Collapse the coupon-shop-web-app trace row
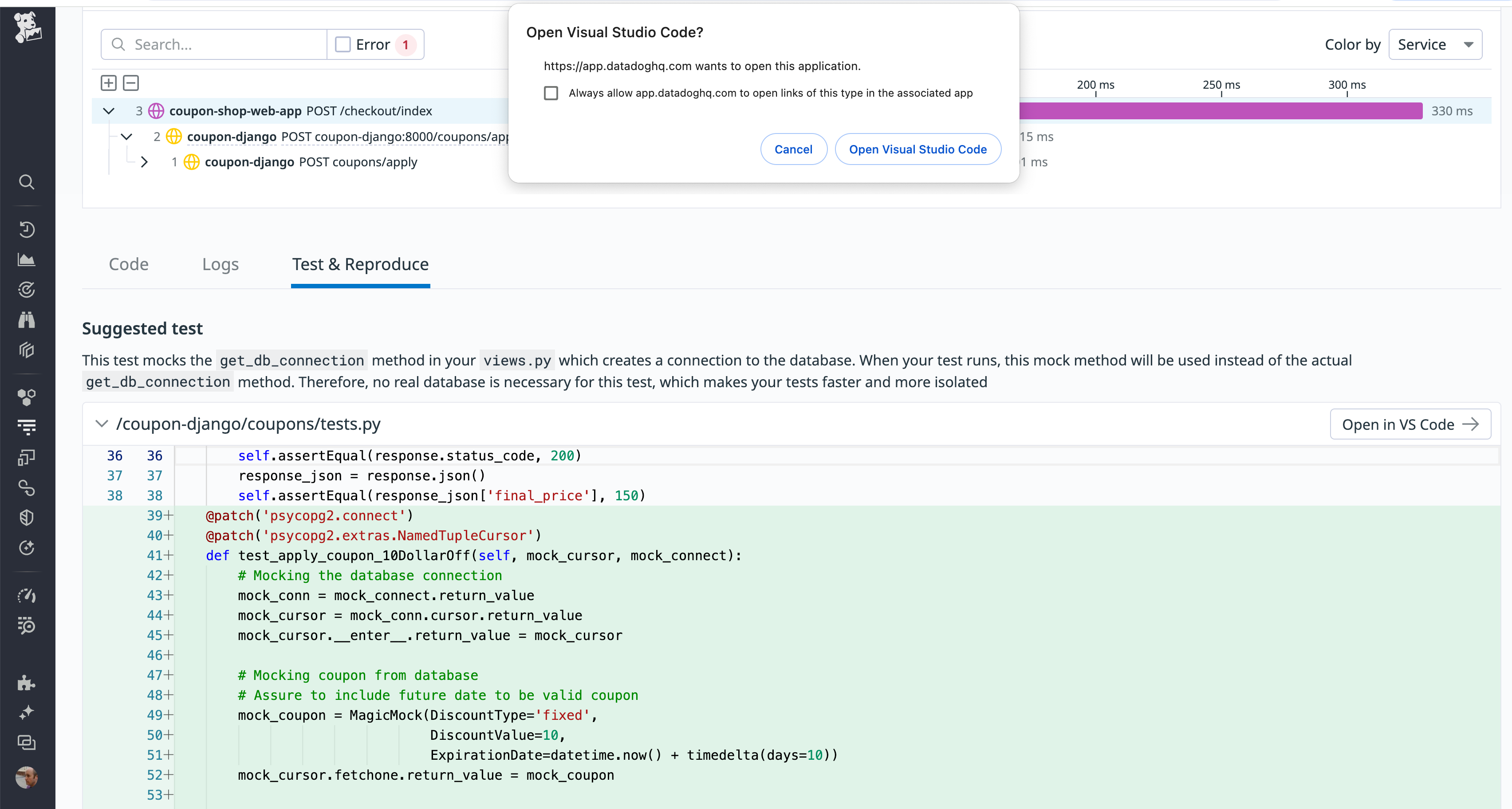Screen dimensions: 1512x809 [109, 111]
